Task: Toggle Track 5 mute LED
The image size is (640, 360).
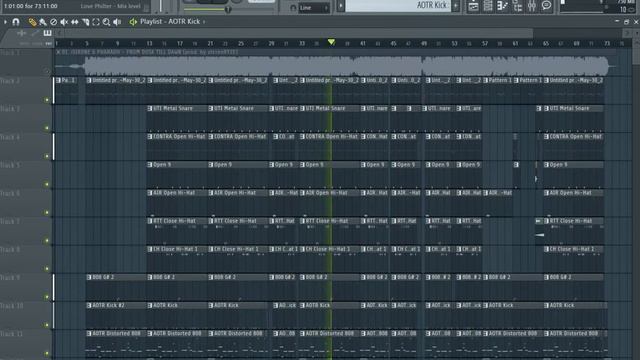Action: coord(47,184)
